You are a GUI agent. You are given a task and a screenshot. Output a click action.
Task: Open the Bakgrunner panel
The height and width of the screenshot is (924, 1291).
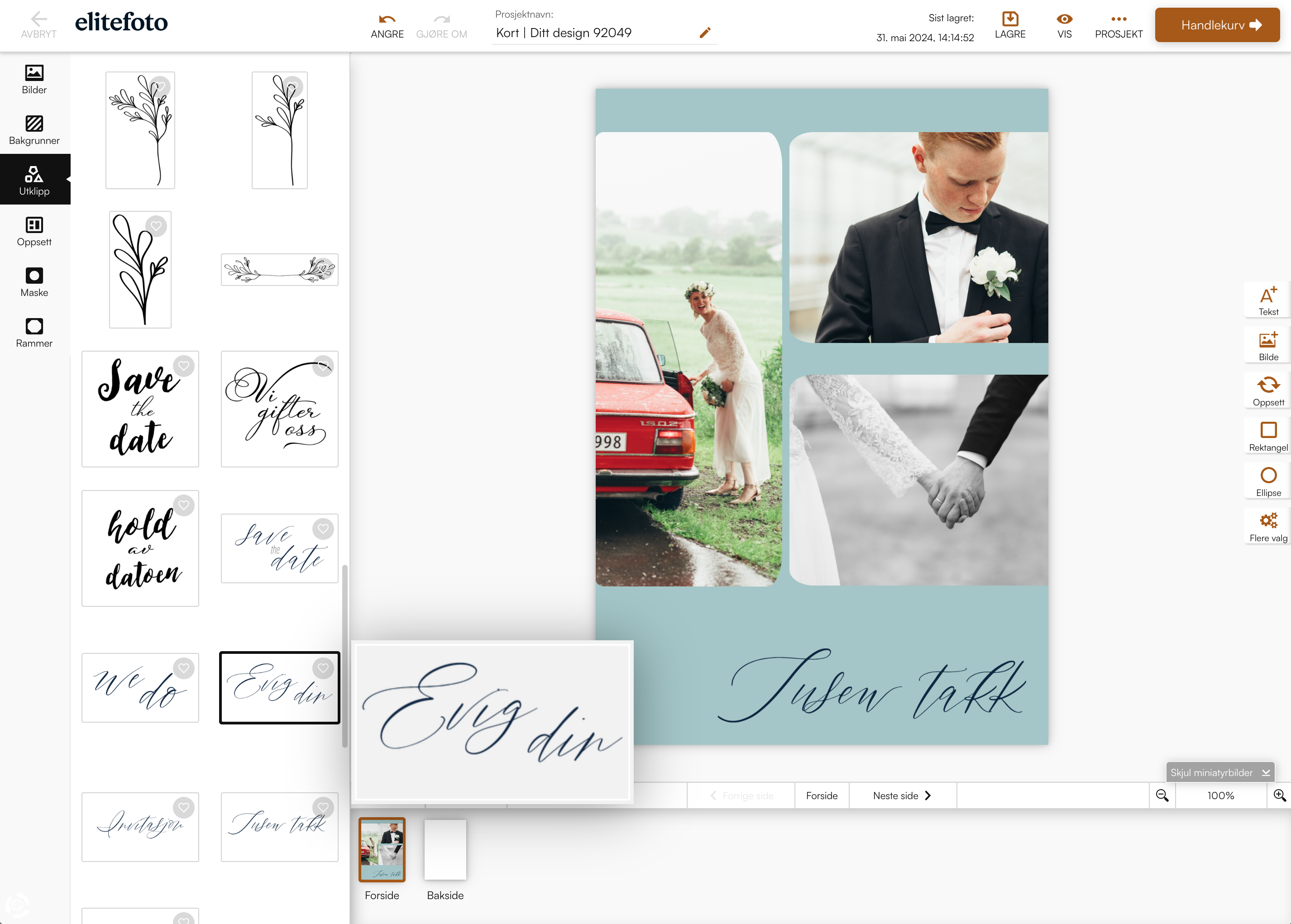coord(34,130)
